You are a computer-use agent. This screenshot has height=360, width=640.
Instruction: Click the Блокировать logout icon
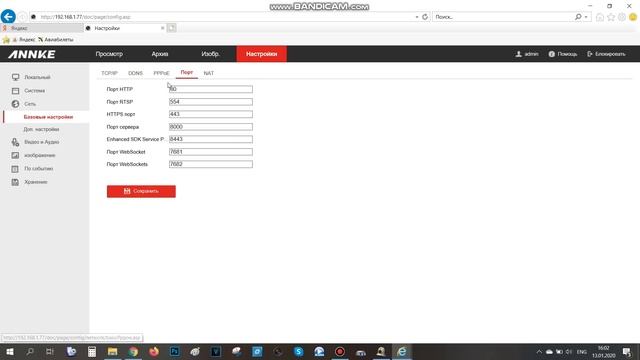(x=590, y=54)
